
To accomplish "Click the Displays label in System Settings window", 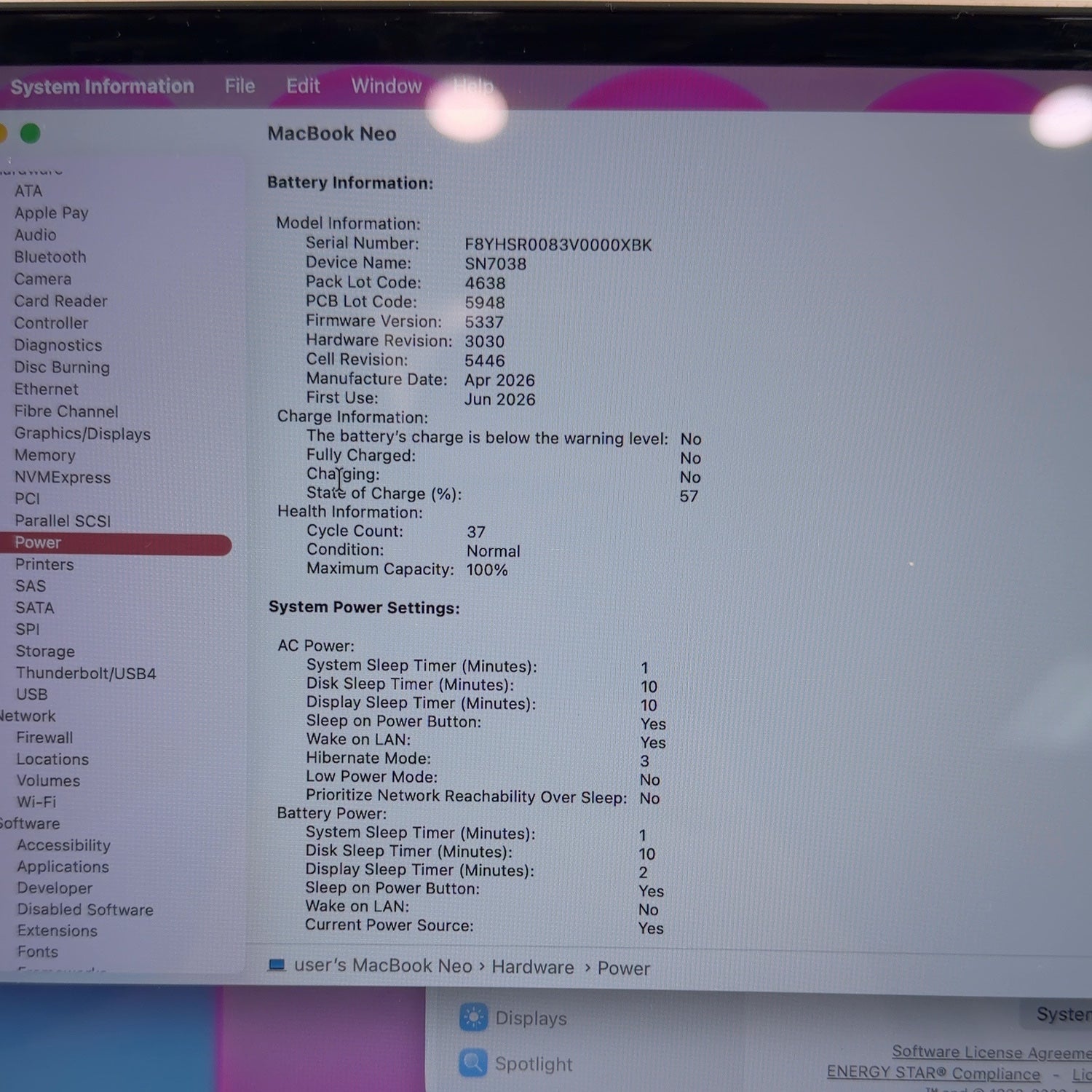I will 531,1018.
